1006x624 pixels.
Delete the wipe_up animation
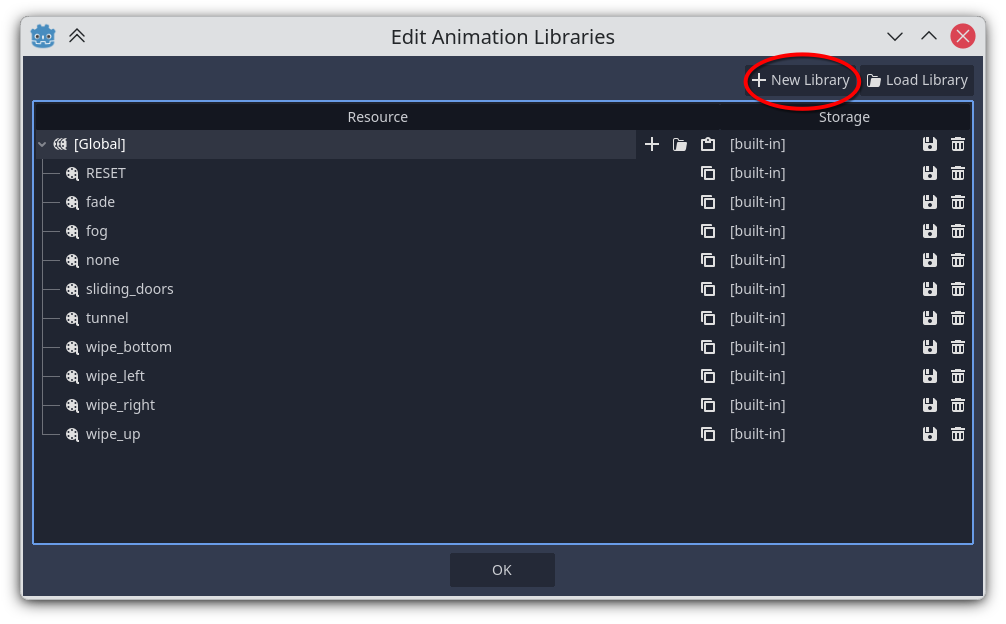point(957,433)
